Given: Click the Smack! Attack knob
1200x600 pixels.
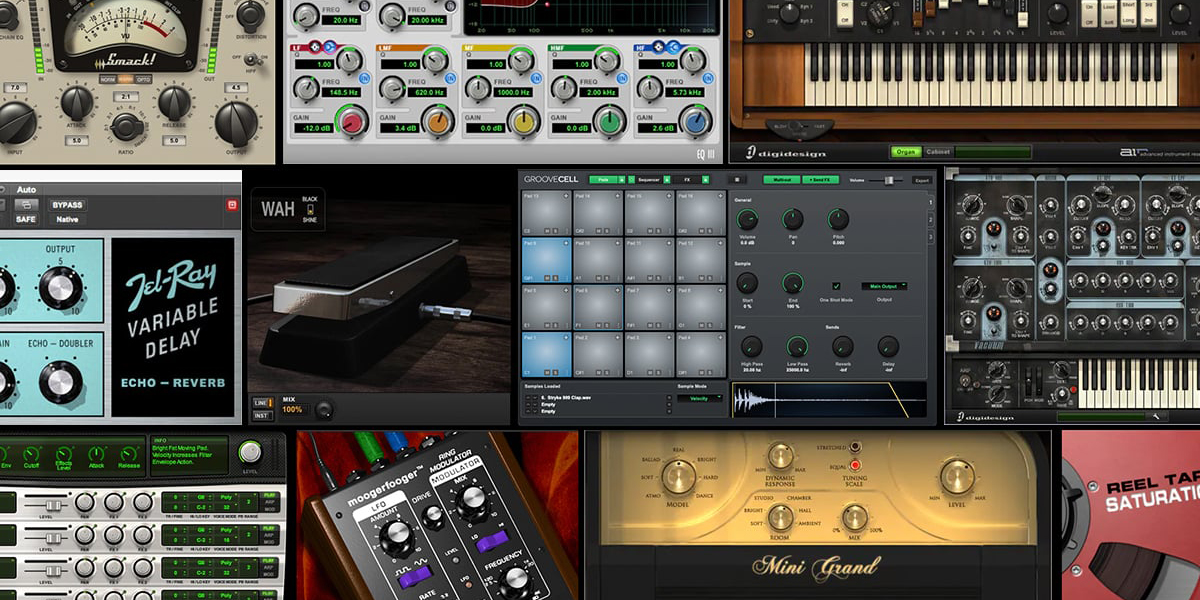Looking at the screenshot, I should tap(77, 101).
